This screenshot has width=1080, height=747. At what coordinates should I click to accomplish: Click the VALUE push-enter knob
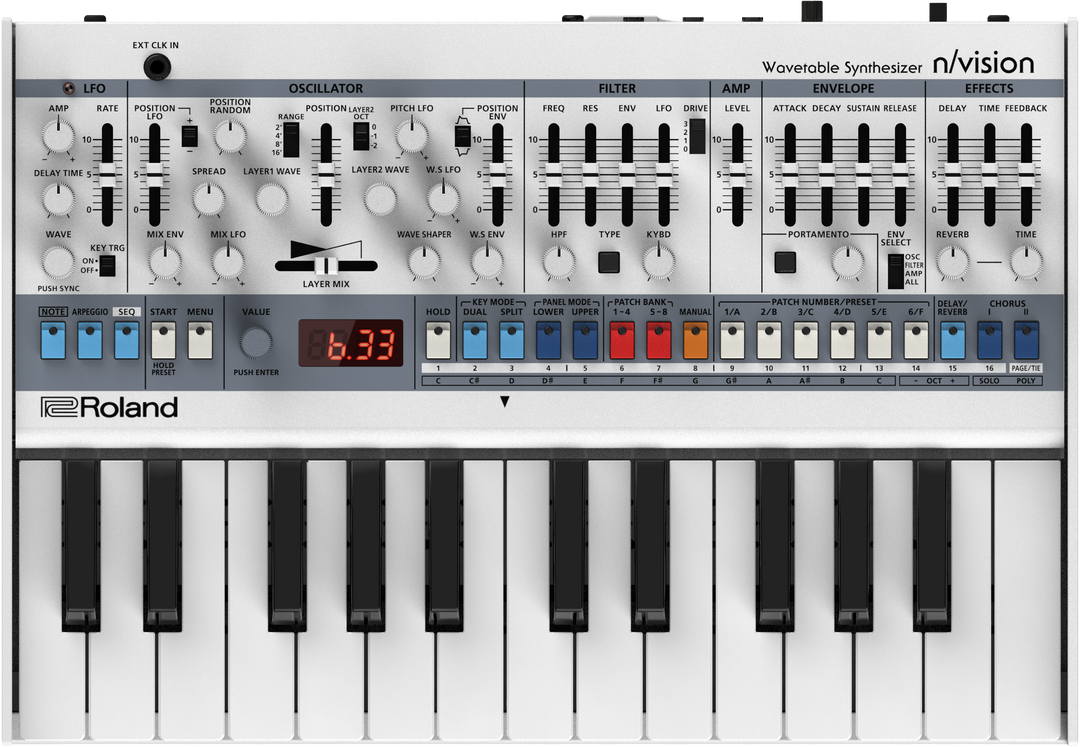point(256,342)
